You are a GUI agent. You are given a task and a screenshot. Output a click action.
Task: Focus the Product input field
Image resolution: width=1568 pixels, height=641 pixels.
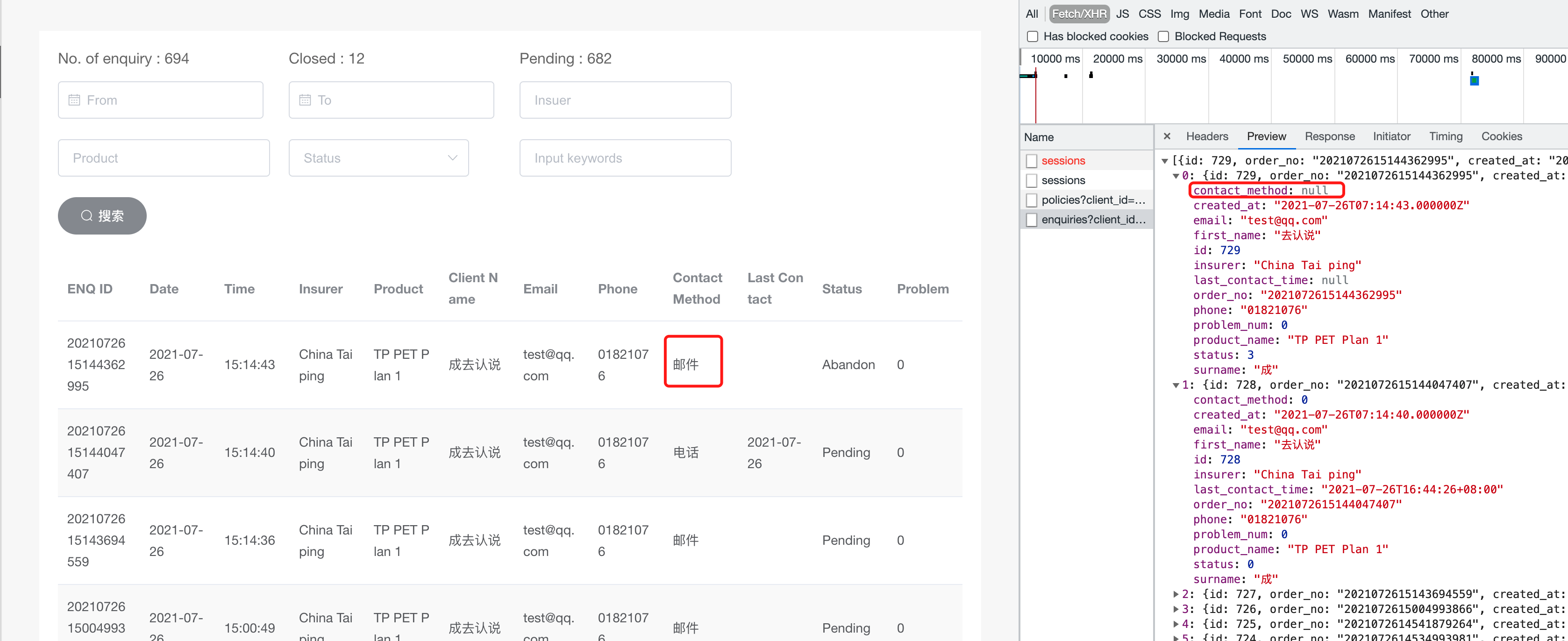coord(164,157)
